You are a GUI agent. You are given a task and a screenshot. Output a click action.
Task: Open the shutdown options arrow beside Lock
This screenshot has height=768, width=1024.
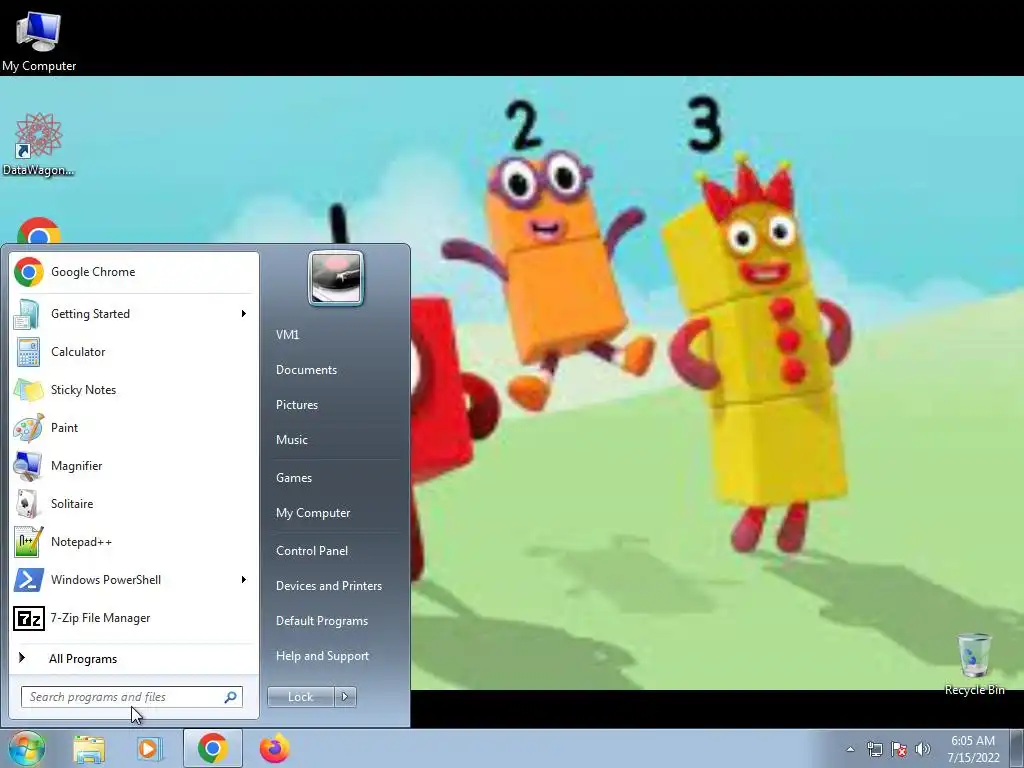click(x=345, y=697)
